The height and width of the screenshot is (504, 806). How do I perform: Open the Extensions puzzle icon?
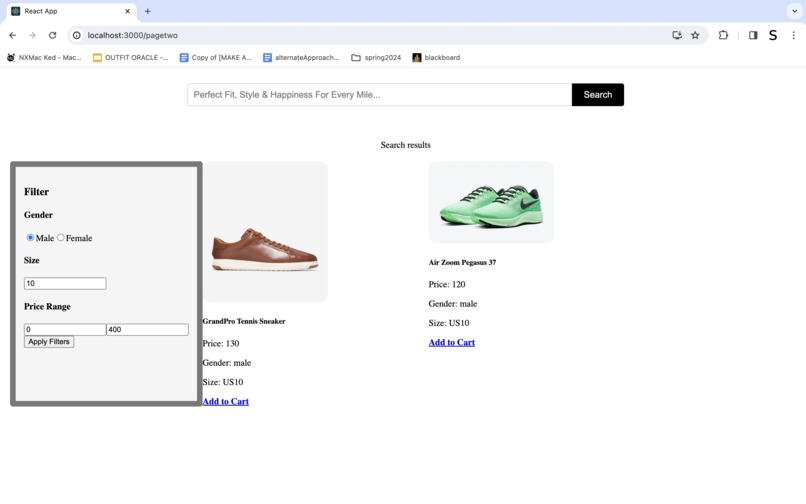tap(723, 35)
